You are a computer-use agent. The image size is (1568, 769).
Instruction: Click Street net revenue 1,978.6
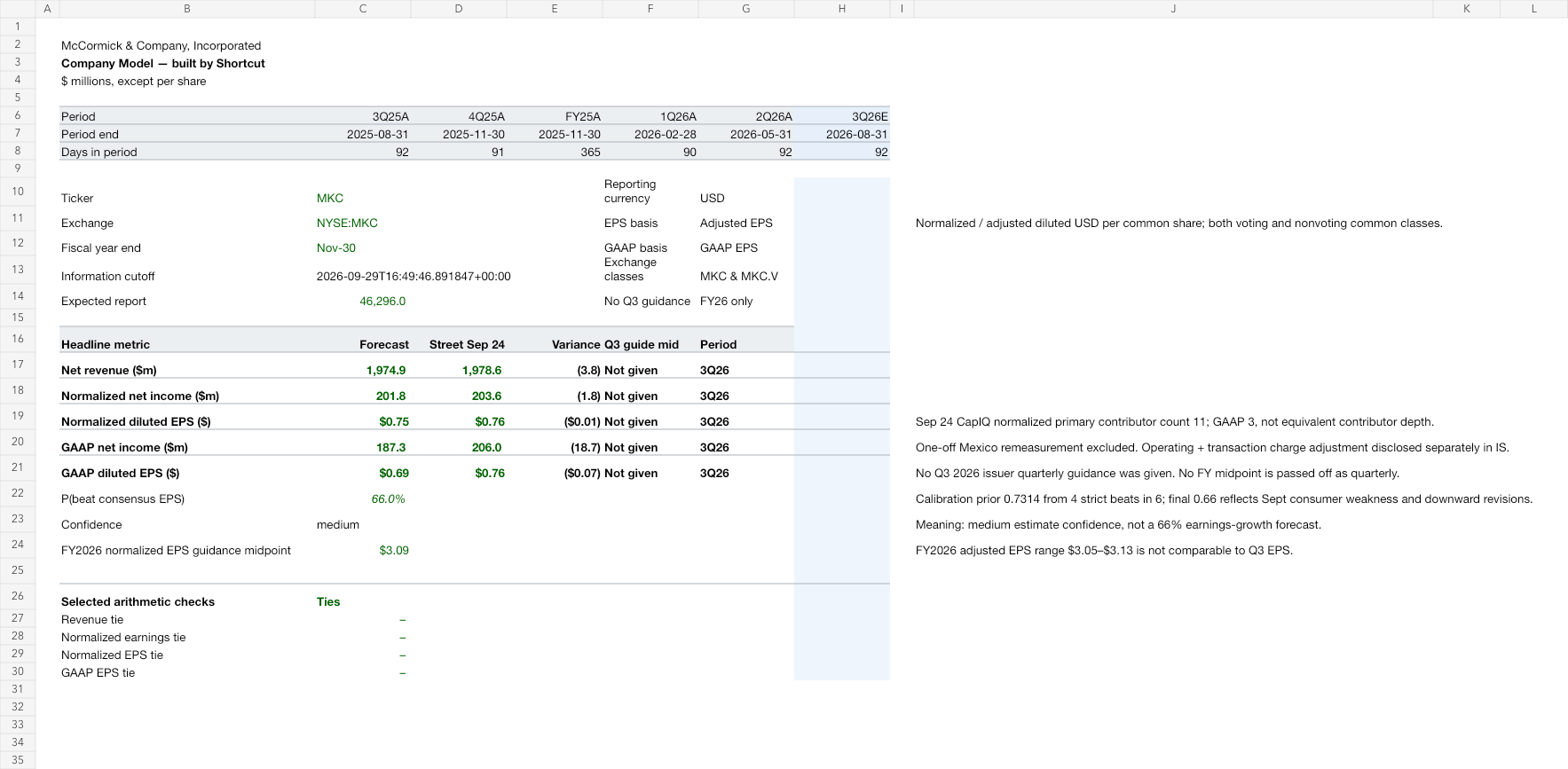pyautogui.click(x=482, y=371)
